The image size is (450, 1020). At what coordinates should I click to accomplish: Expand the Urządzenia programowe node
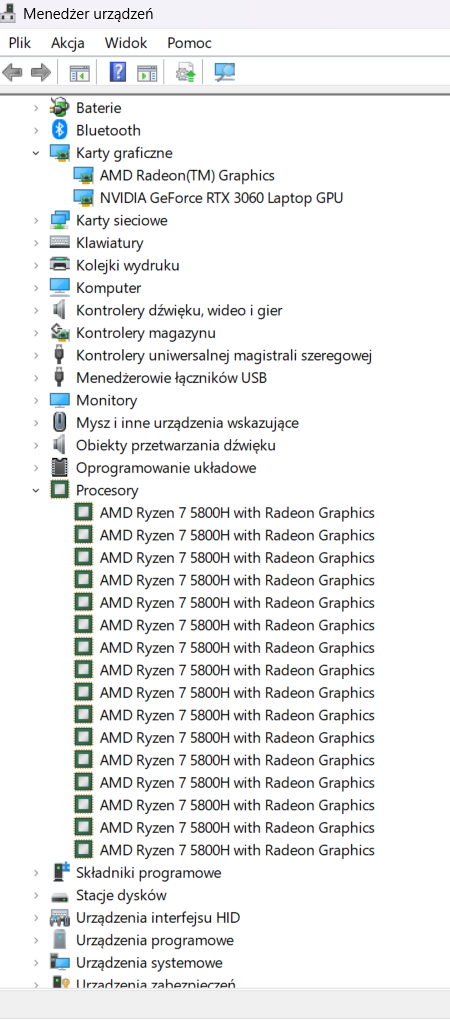36,941
